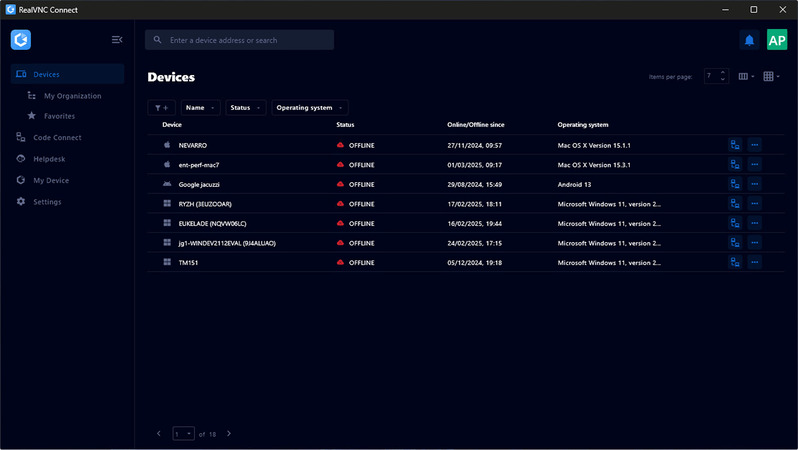Expand the Status filter dropdown
The height and width of the screenshot is (450, 798).
coord(246,107)
